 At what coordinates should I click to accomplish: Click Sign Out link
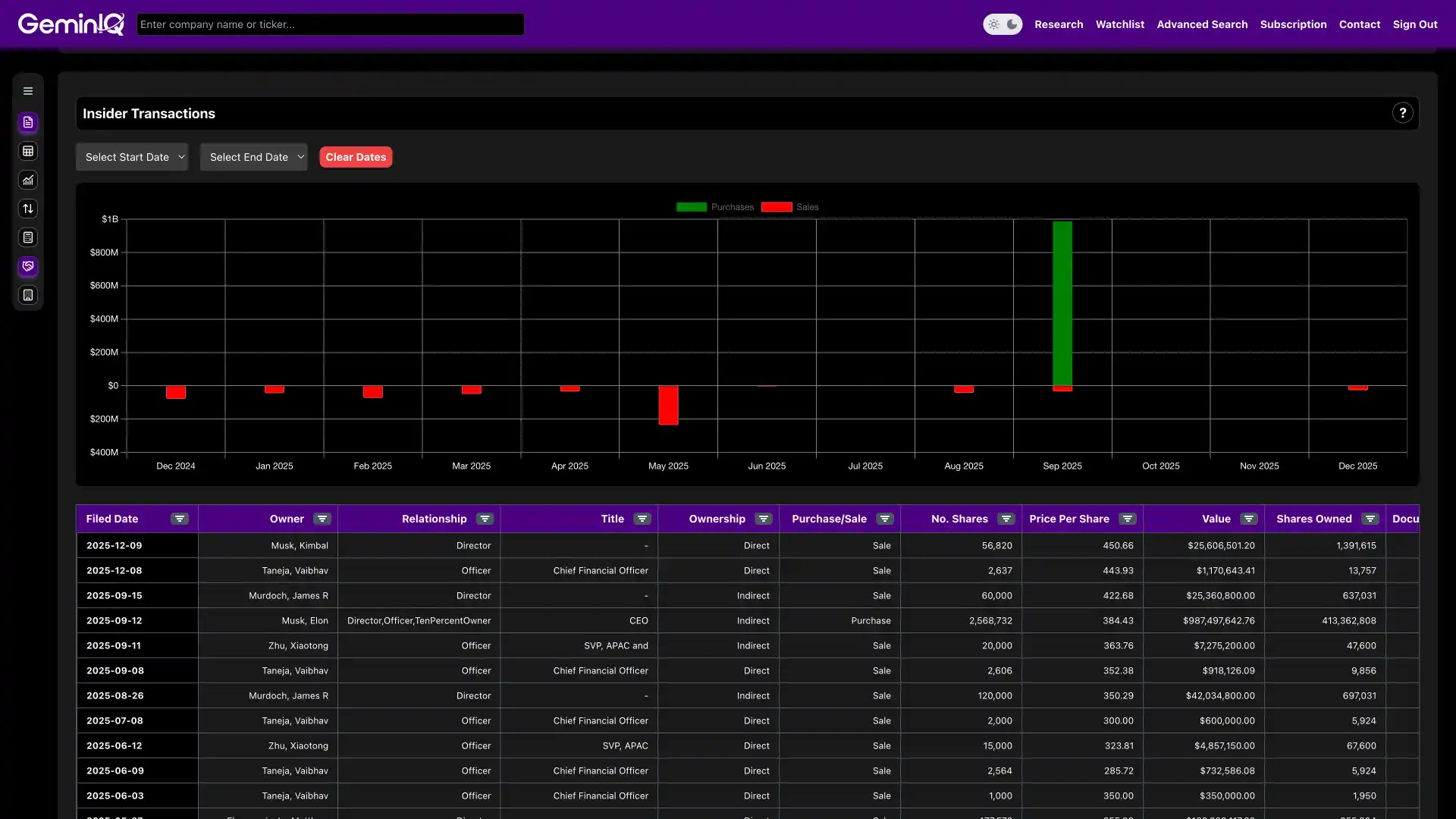pos(1415,24)
